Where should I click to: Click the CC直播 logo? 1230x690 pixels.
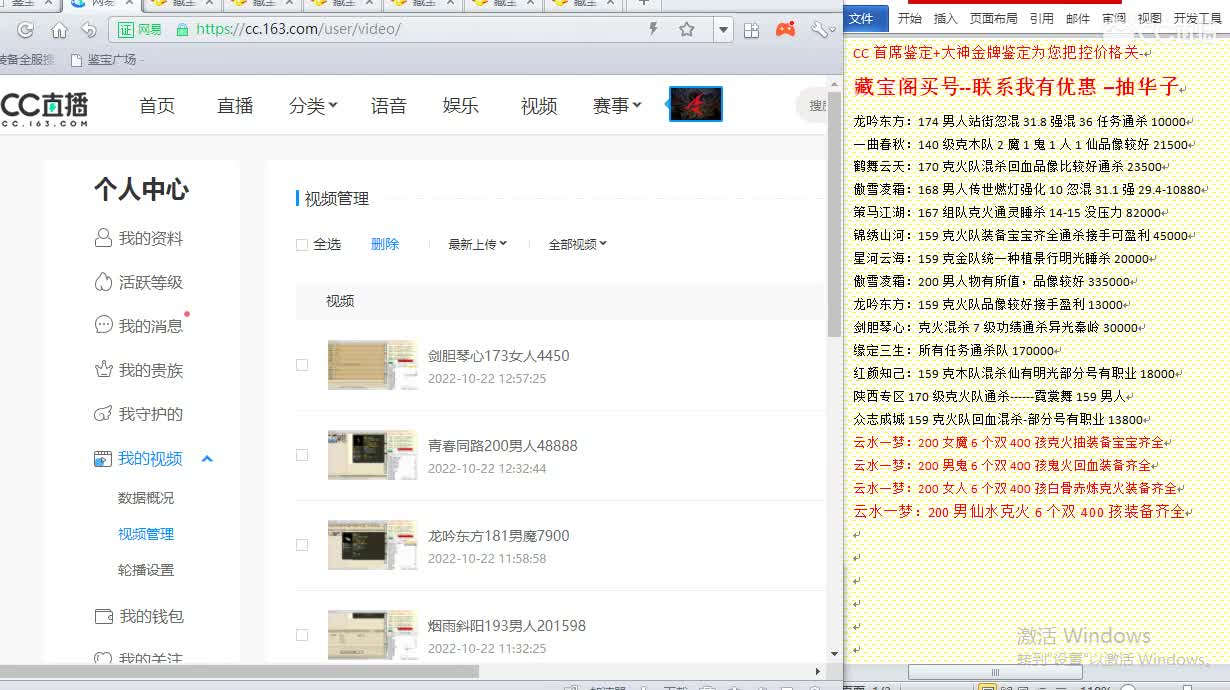[x=44, y=108]
